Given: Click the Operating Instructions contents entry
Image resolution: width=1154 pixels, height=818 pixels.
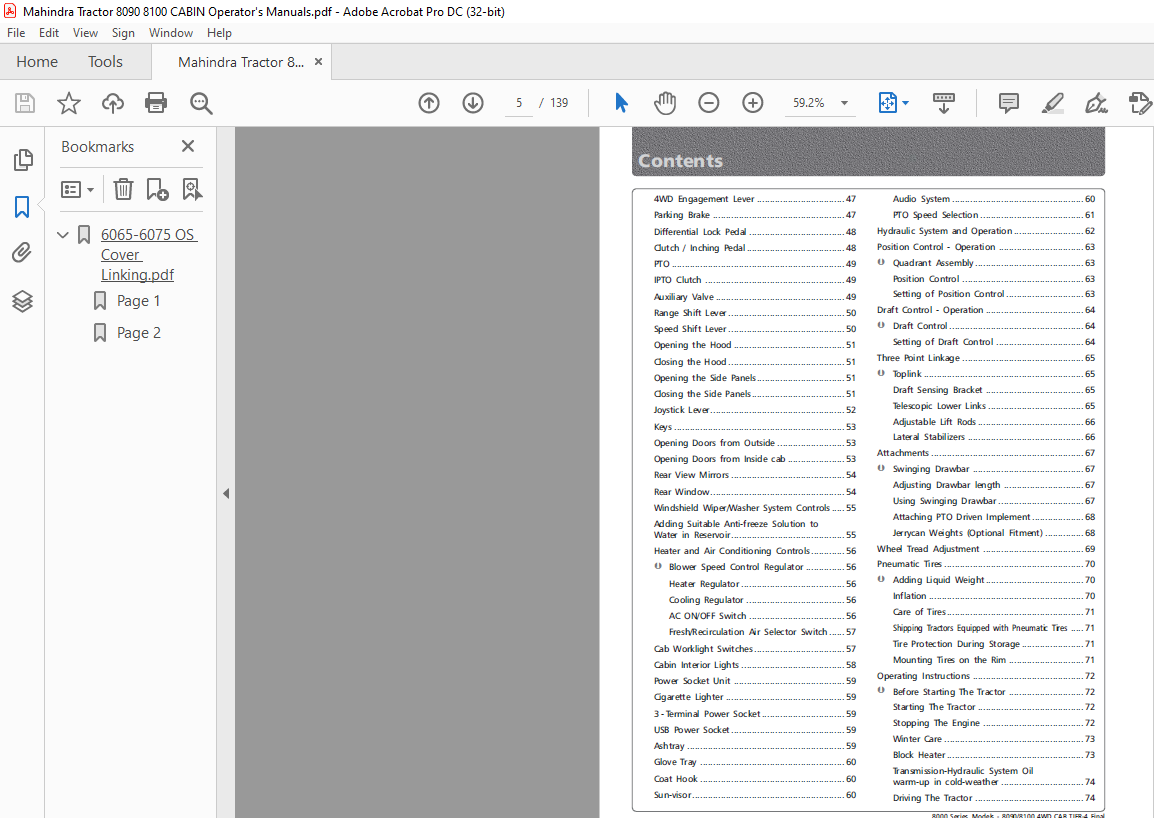Looking at the screenshot, I should click(985, 676).
